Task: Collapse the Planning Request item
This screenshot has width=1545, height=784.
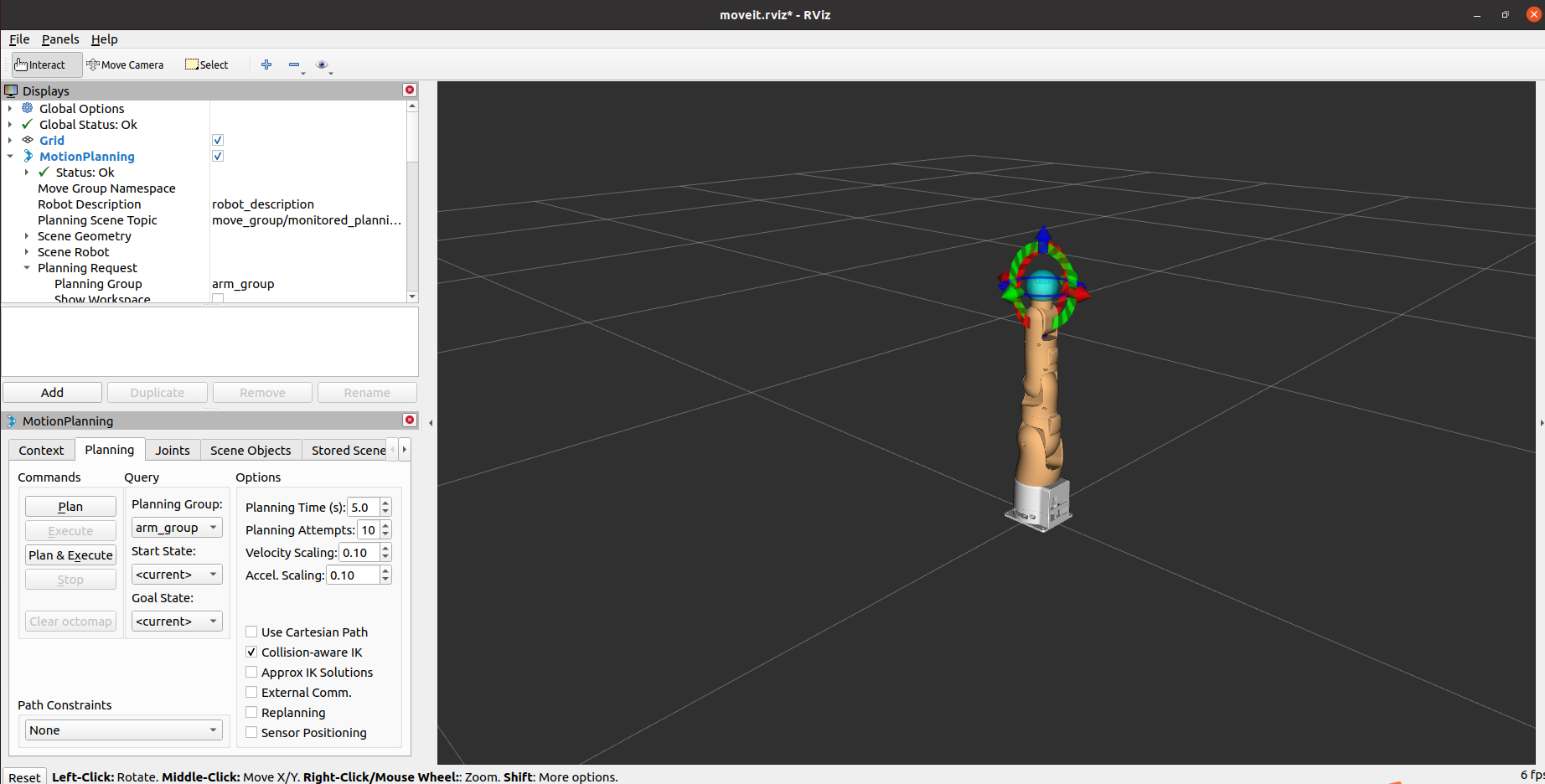Action: tap(27, 267)
